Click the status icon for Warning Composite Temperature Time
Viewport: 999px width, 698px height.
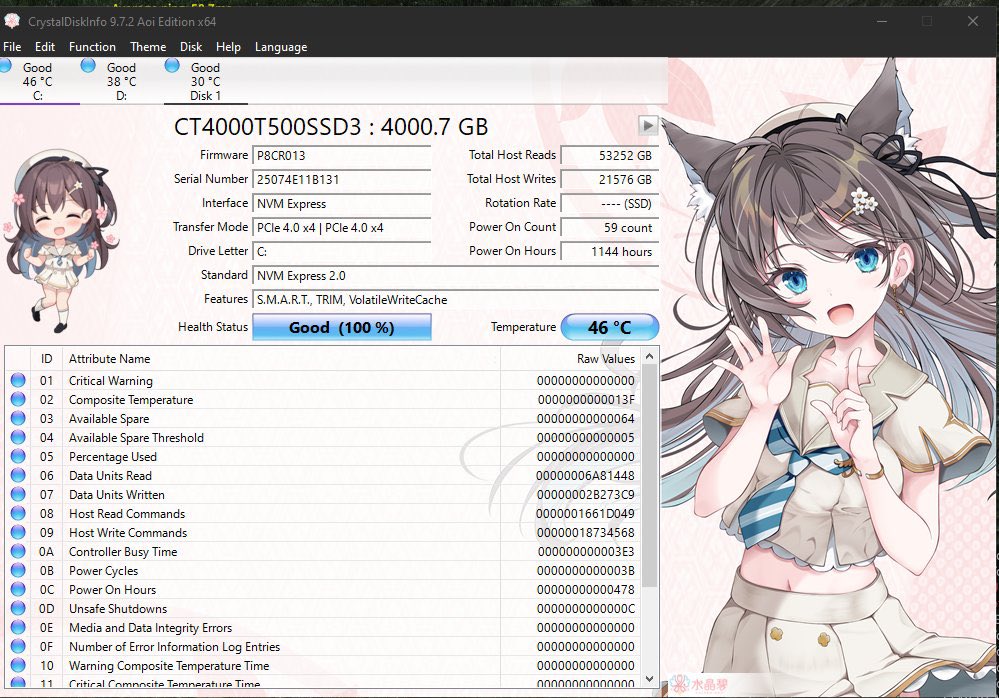(18, 666)
